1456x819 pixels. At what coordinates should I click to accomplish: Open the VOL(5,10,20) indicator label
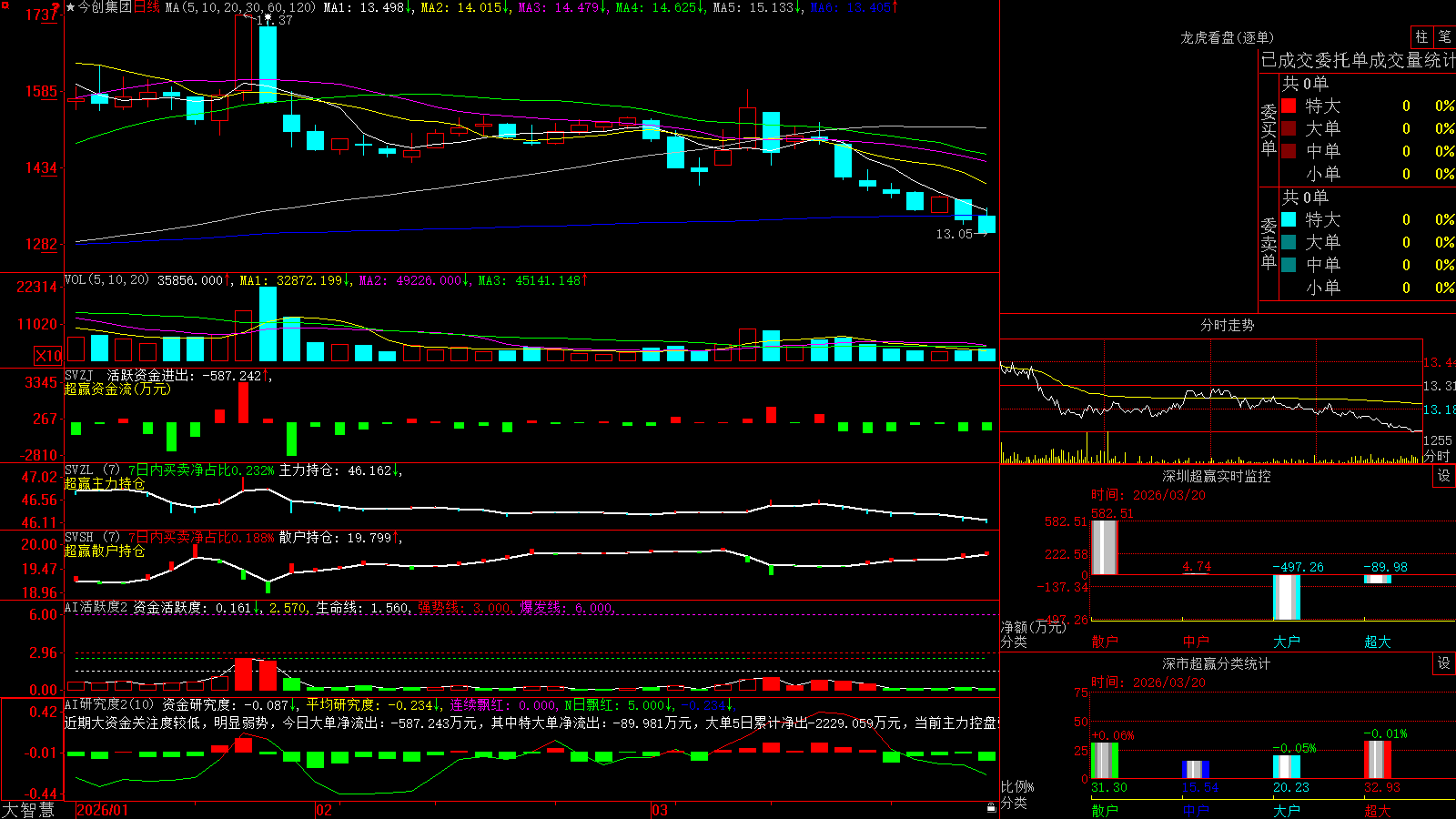click(106, 280)
